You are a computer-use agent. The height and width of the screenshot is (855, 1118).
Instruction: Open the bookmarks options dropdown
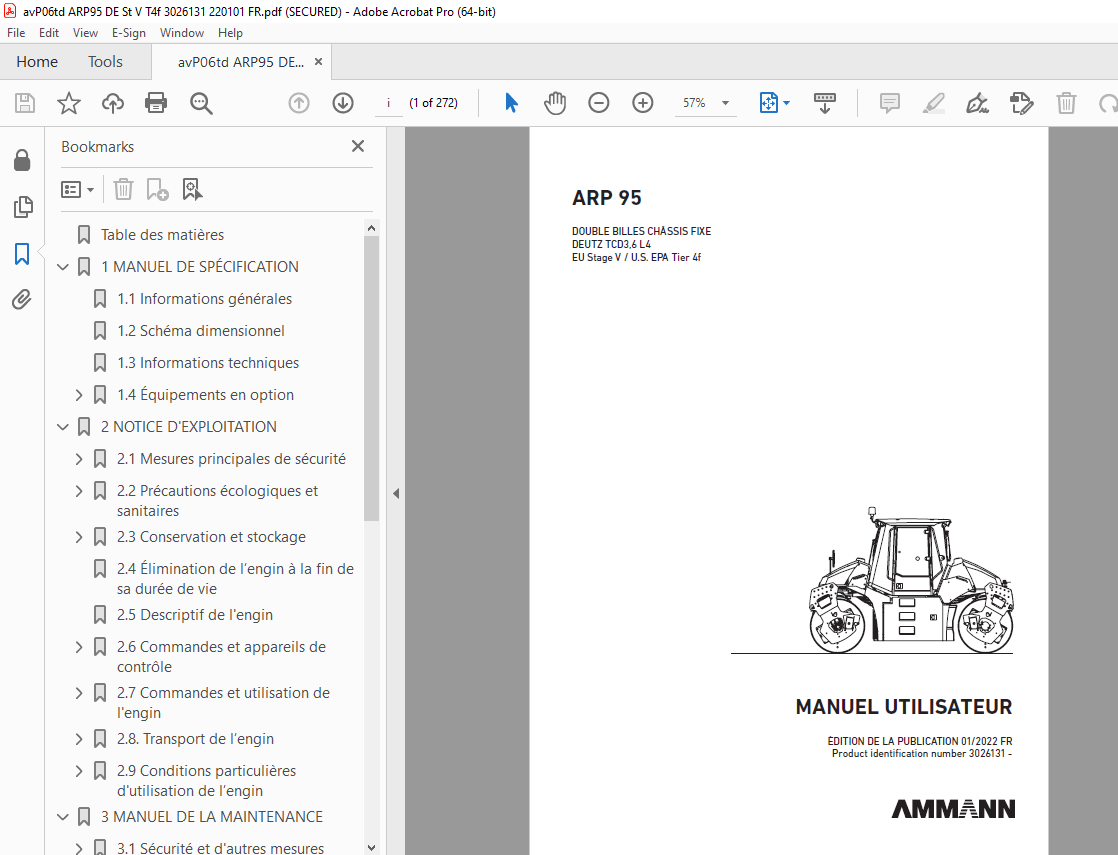[x=78, y=190]
